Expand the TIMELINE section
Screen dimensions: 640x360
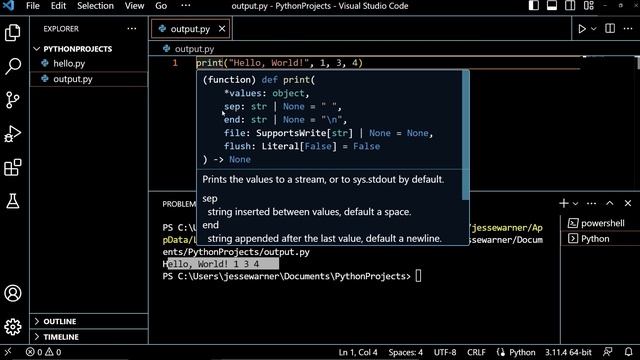click(61, 337)
